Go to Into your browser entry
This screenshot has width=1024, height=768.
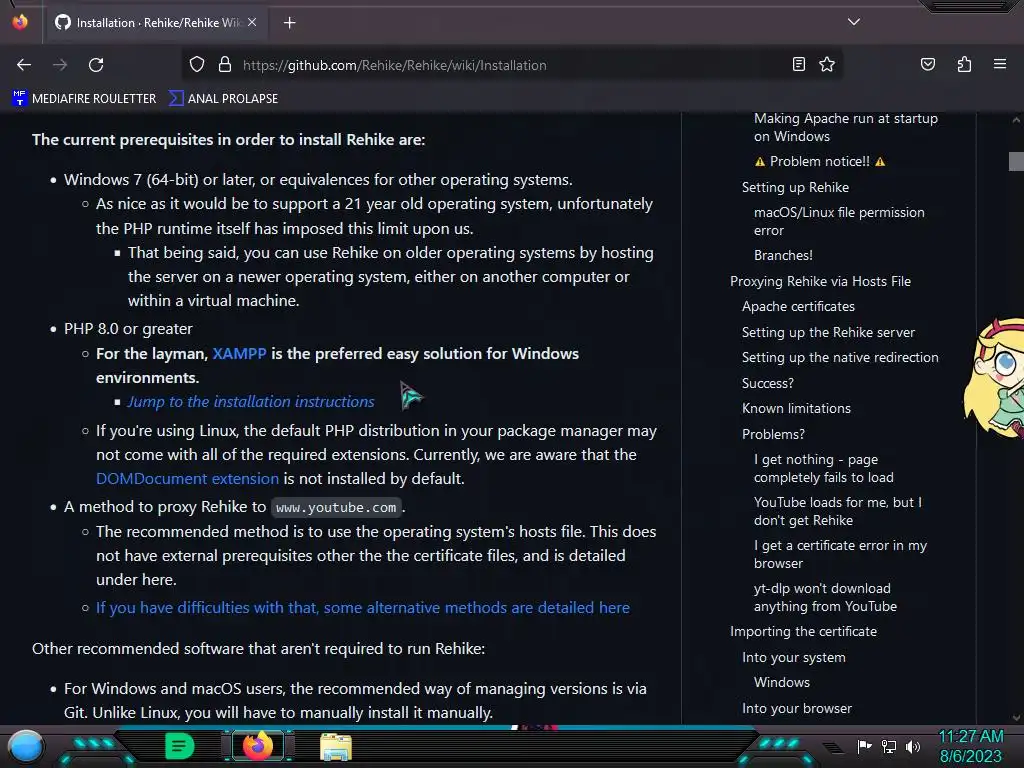[x=797, y=709]
